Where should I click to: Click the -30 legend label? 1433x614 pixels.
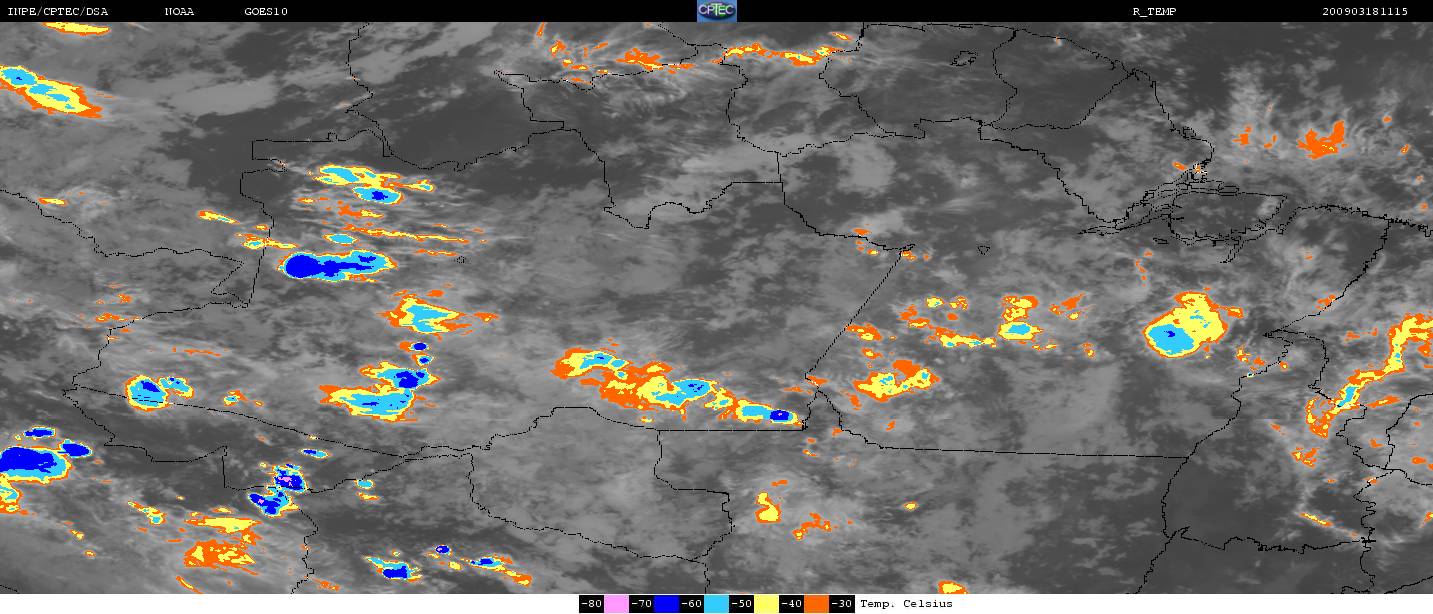(x=841, y=604)
